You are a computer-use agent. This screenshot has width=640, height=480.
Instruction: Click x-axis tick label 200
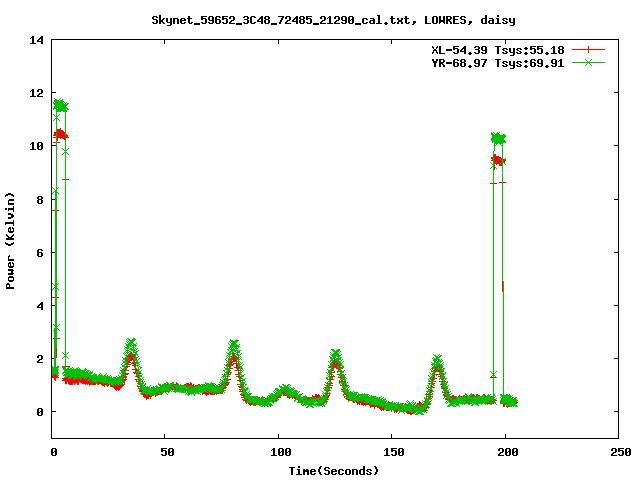point(507,452)
